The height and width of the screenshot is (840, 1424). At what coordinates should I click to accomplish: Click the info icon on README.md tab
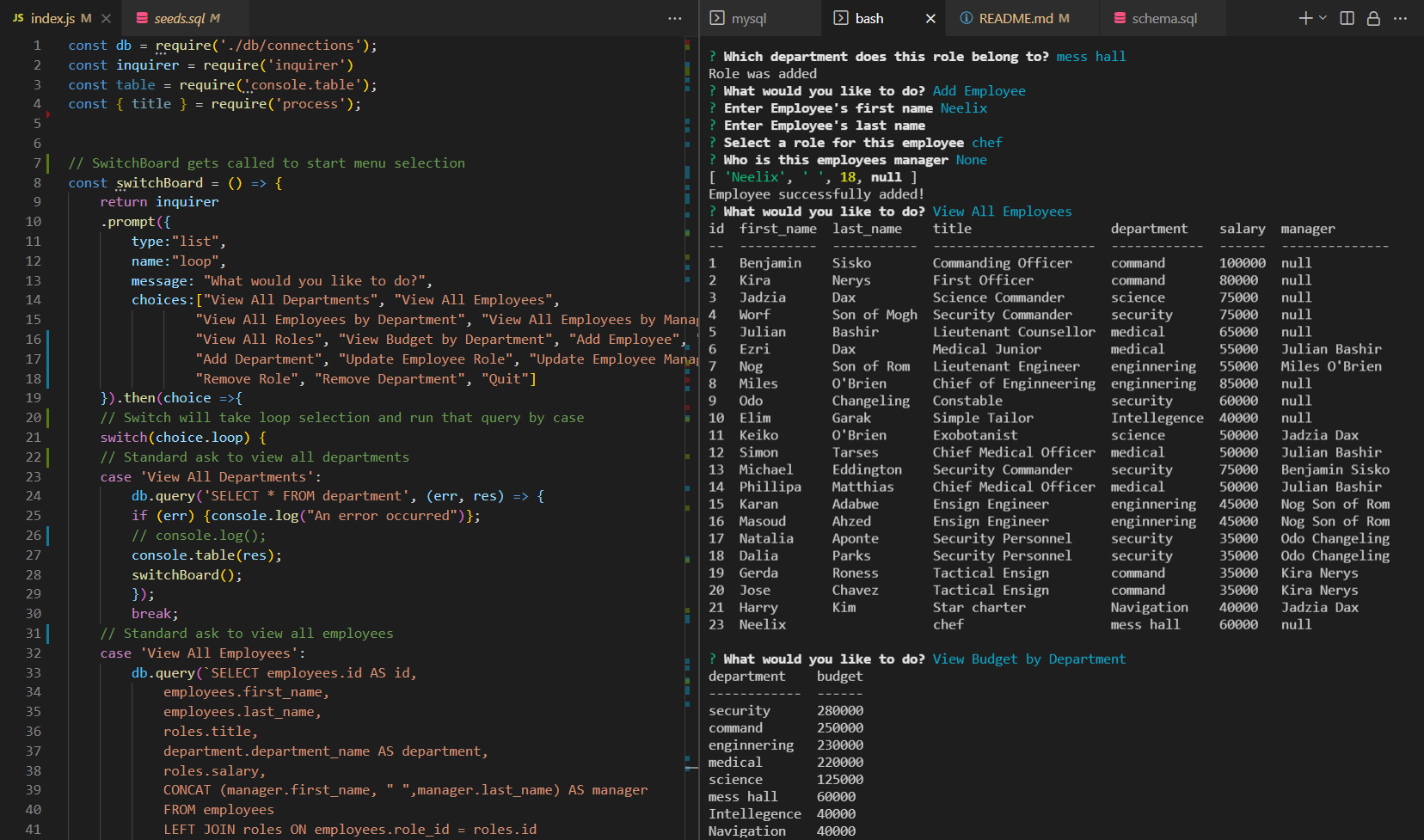967,18
